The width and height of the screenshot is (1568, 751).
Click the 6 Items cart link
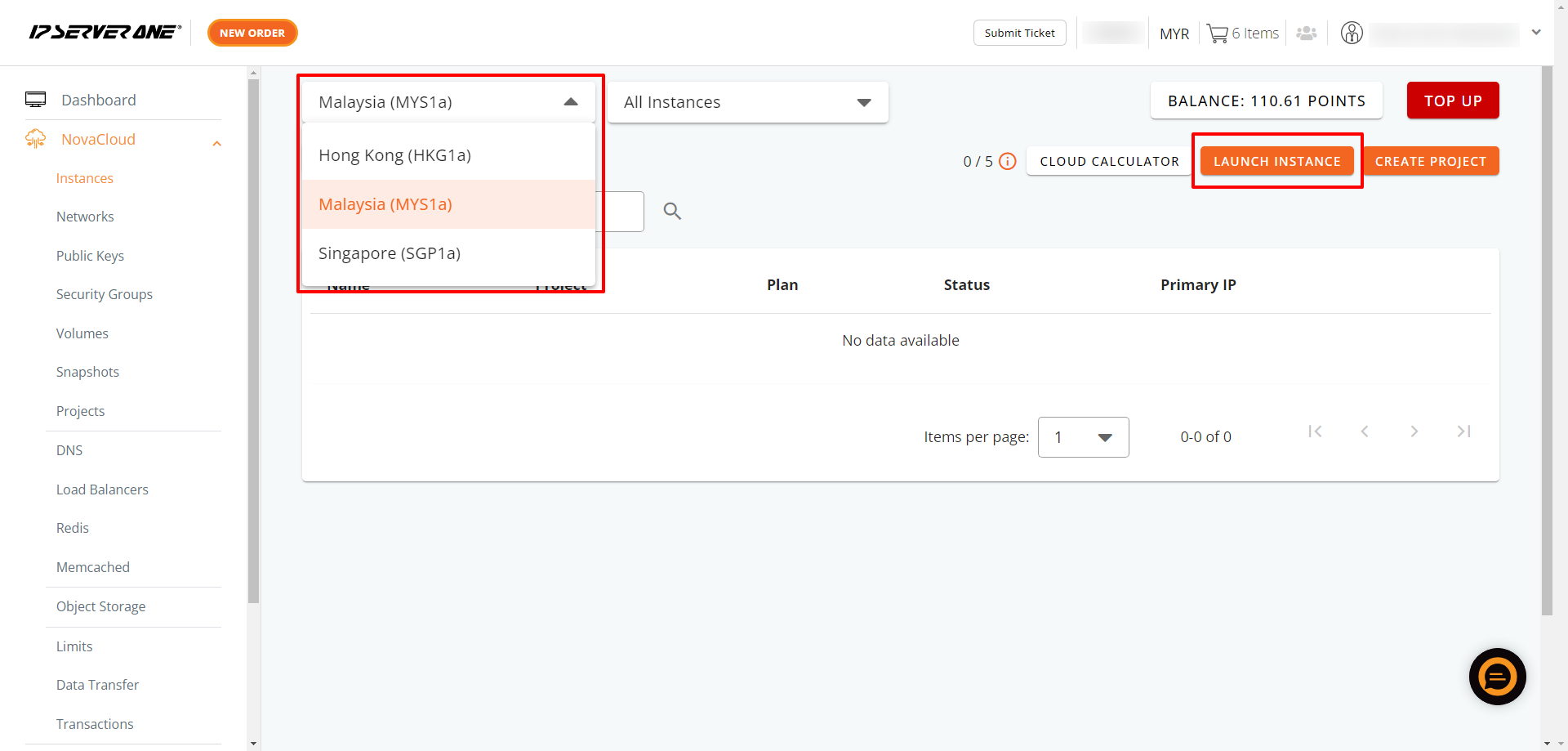pos(1255,34)
